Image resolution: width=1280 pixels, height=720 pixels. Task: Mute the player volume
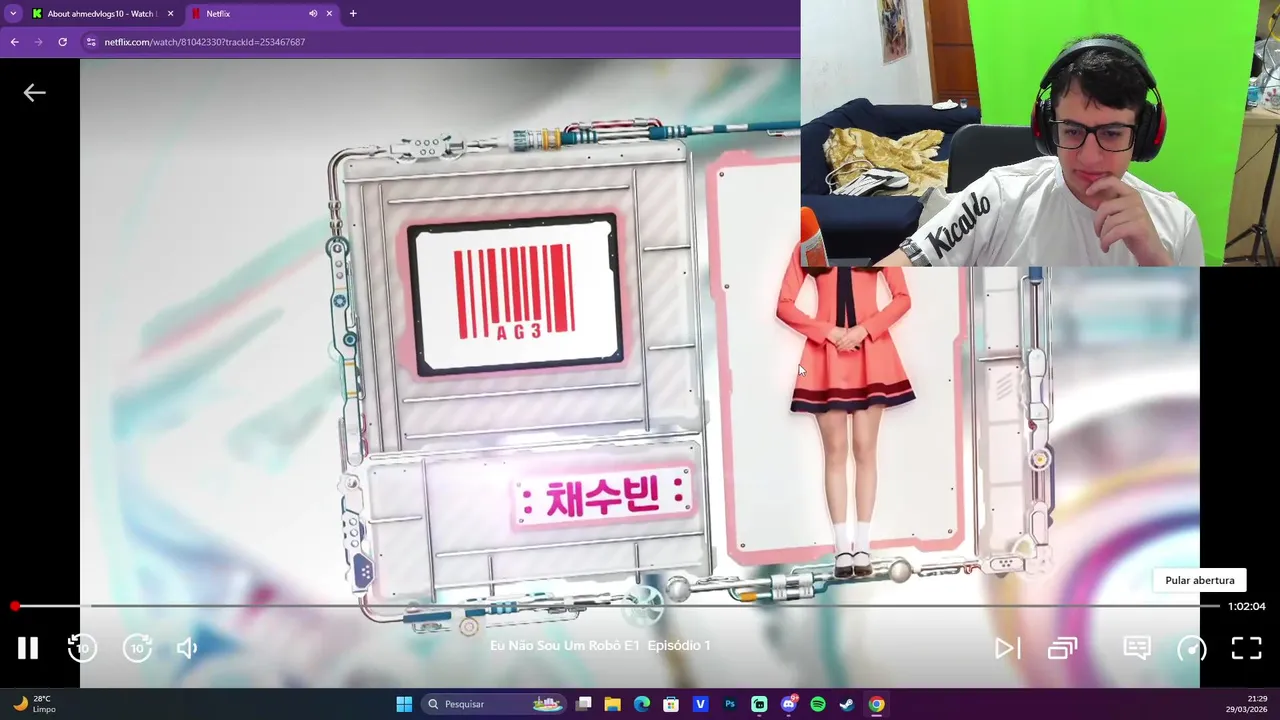tap(187, 648)
